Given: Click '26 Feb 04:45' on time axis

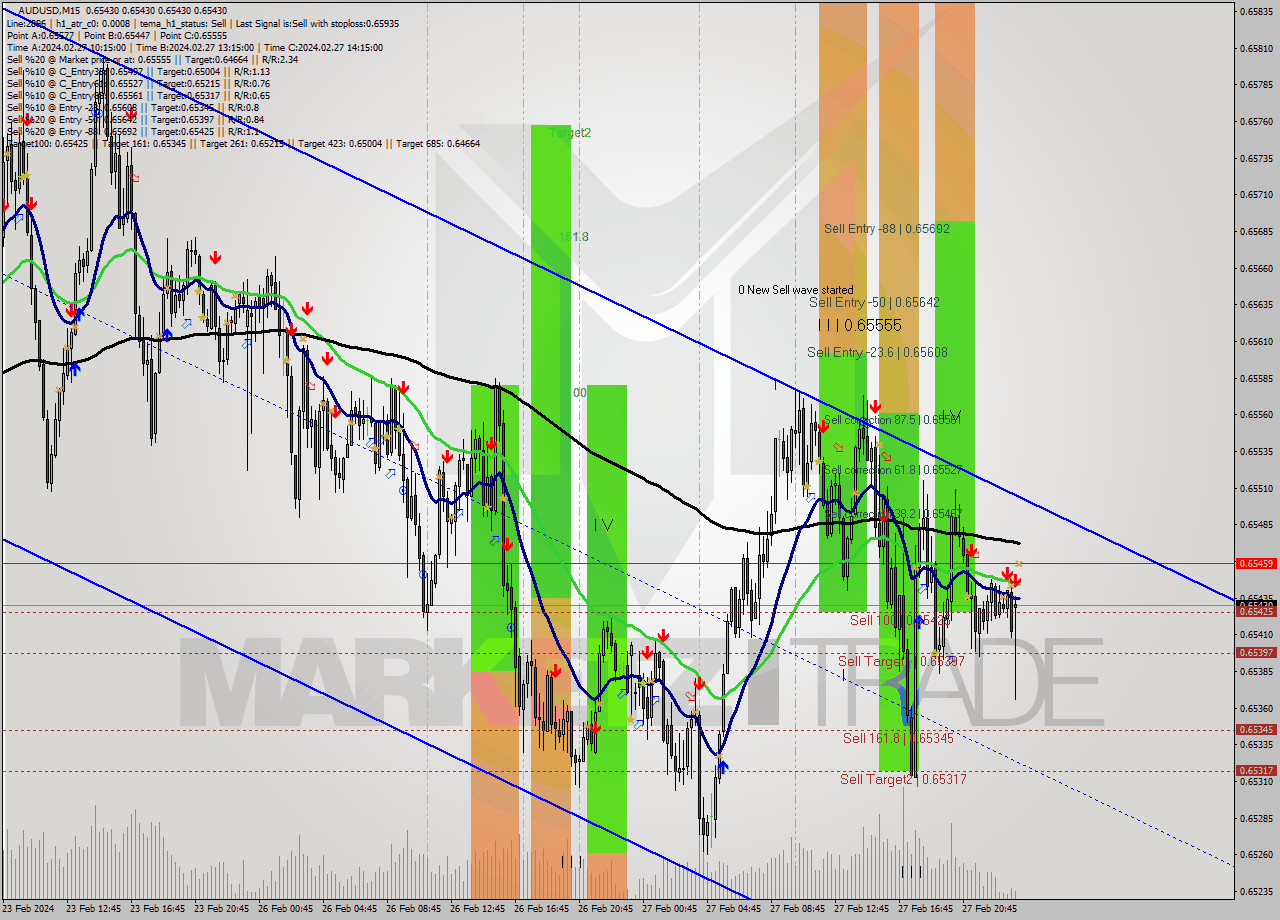Looking at the screenshot, I should [x=349, y=909].
